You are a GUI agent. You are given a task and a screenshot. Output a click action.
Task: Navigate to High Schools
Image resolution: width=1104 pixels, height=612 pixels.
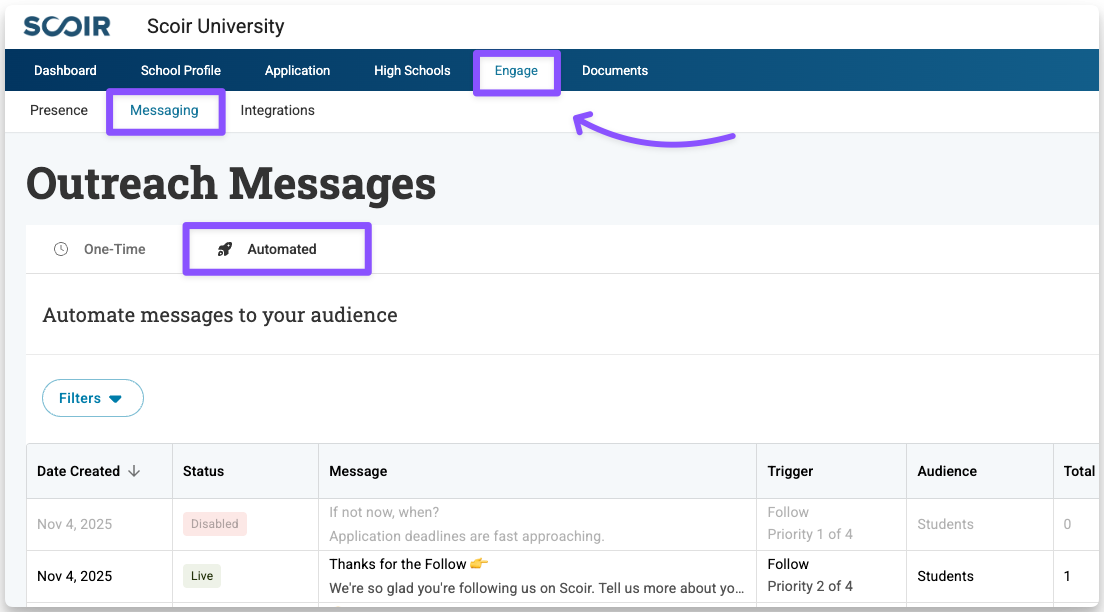coord(412,71)
